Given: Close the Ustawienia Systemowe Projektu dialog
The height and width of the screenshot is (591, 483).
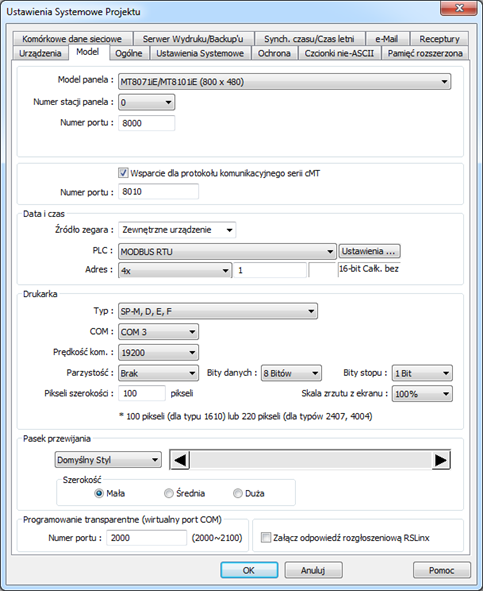Looking at the screenshot, I should (459, 8).
